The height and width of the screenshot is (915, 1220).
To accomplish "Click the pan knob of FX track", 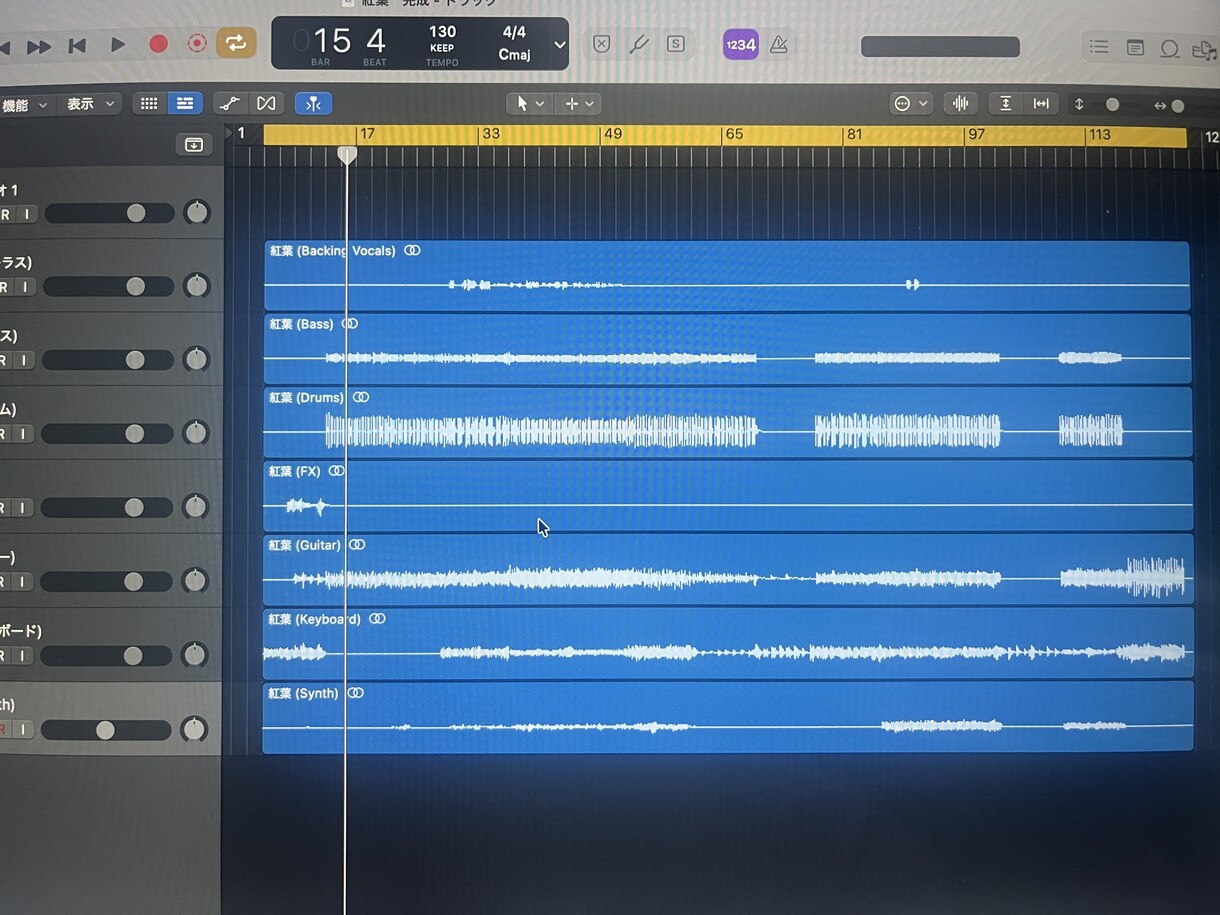I will (x=196, y=507).
